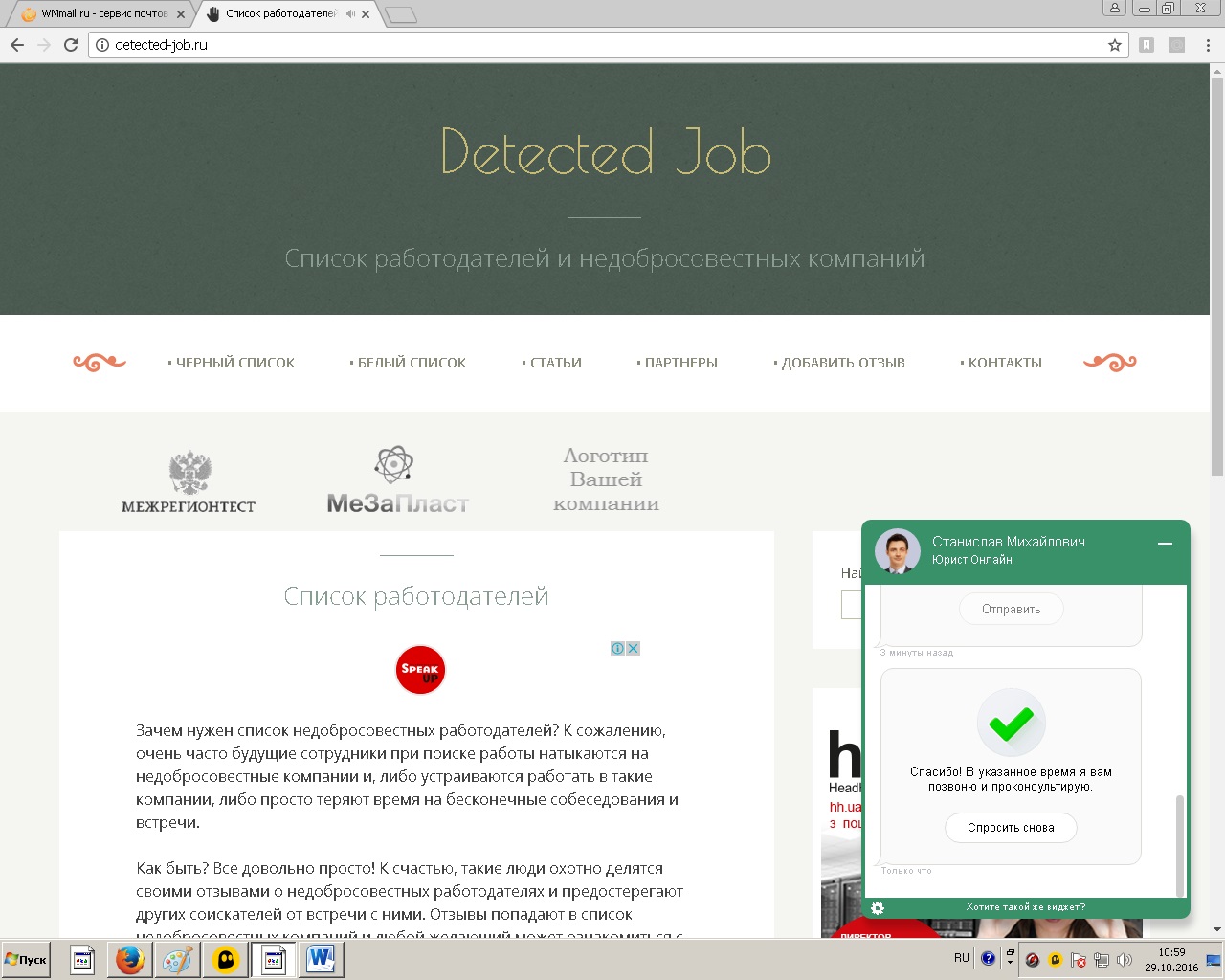Click the yellow ghost icon in the system tray

tap(1056, 960)
